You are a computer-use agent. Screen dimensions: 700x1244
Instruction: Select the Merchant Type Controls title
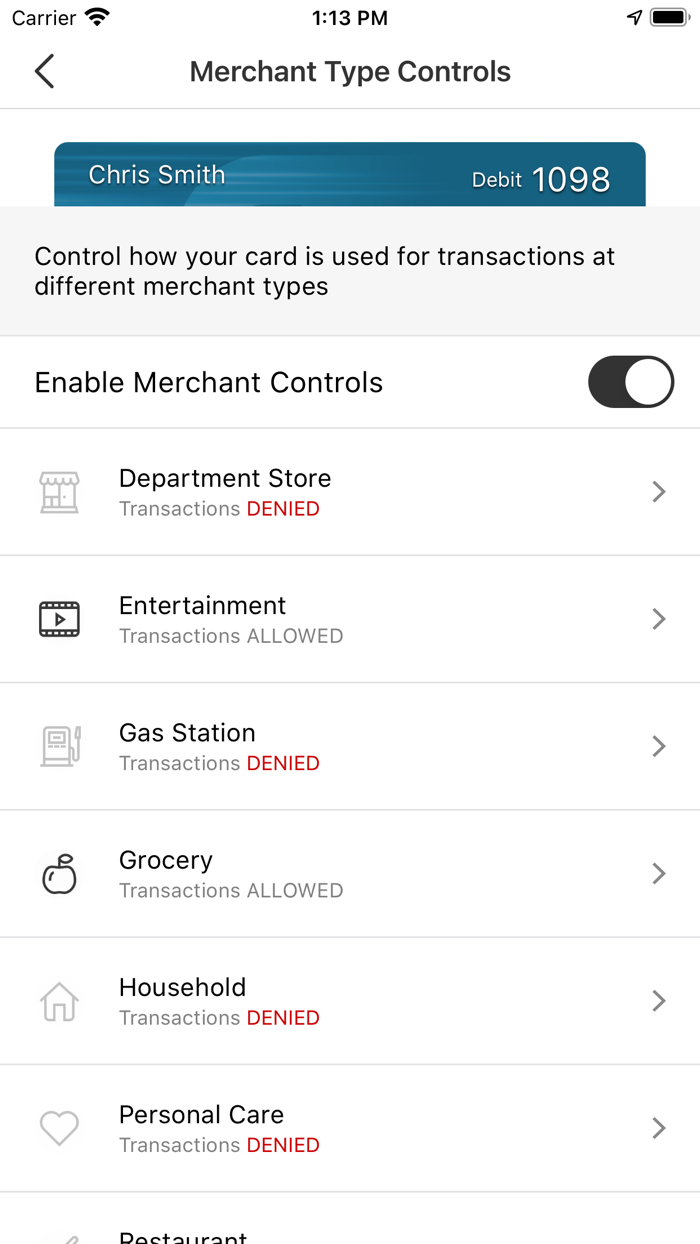pyautogui.click(x=350, y=71)
